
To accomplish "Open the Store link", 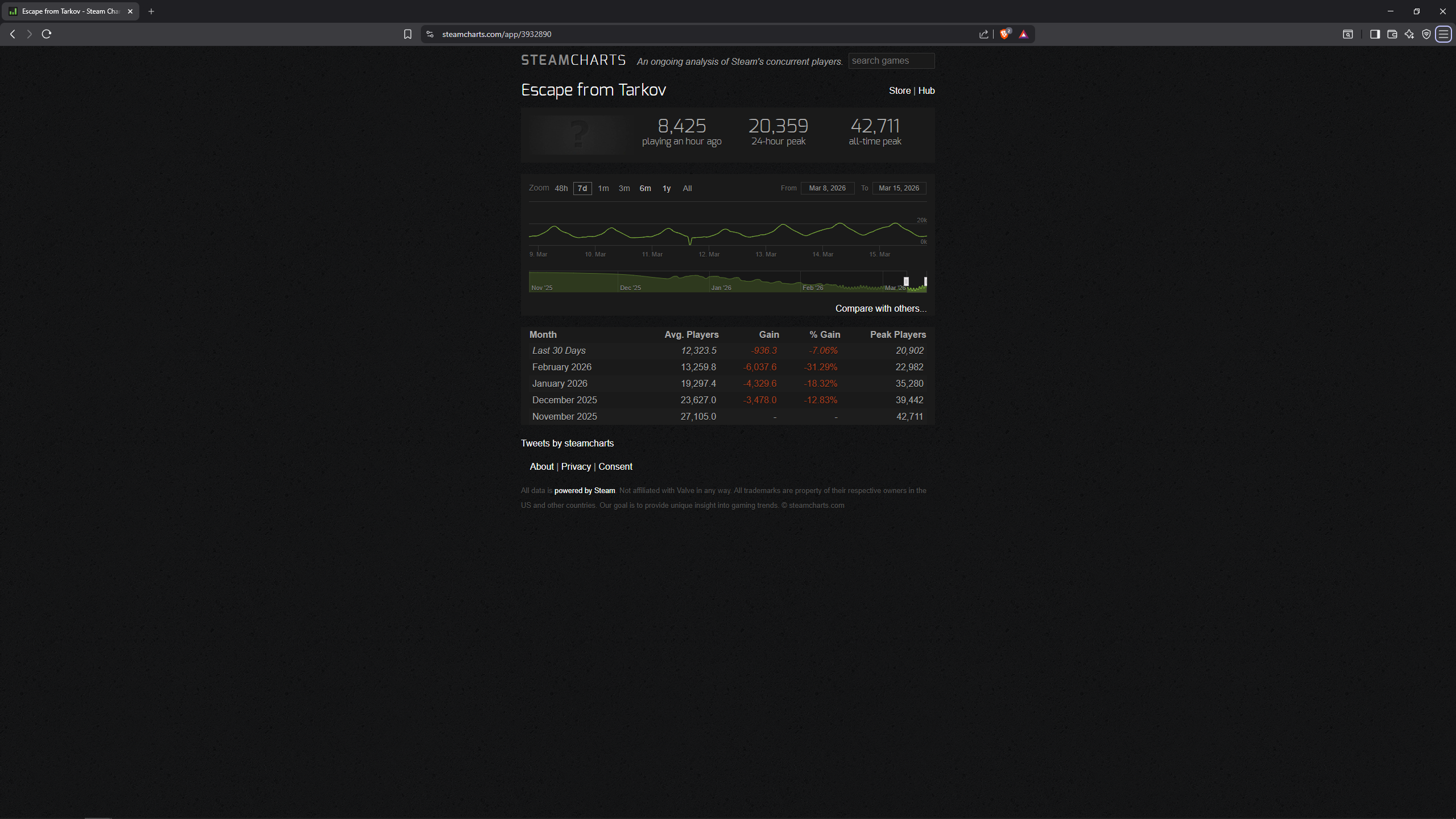I will [900, 90].
